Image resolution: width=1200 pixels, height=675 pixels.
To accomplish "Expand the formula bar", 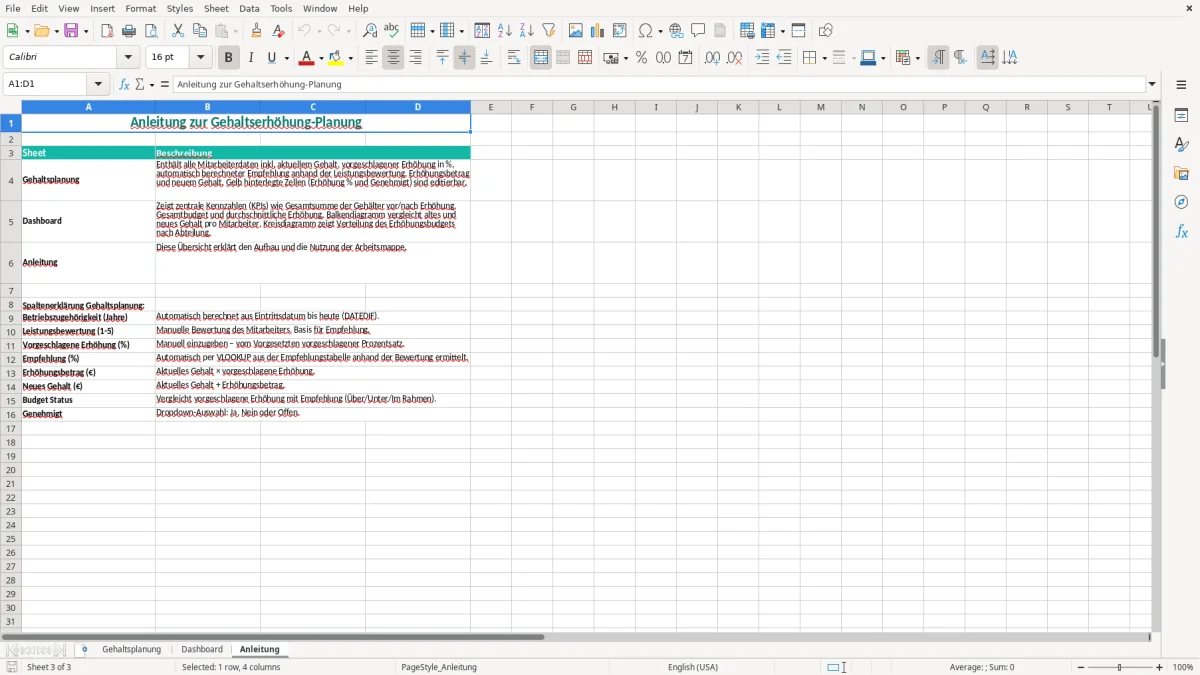I will pos(1152,84).
